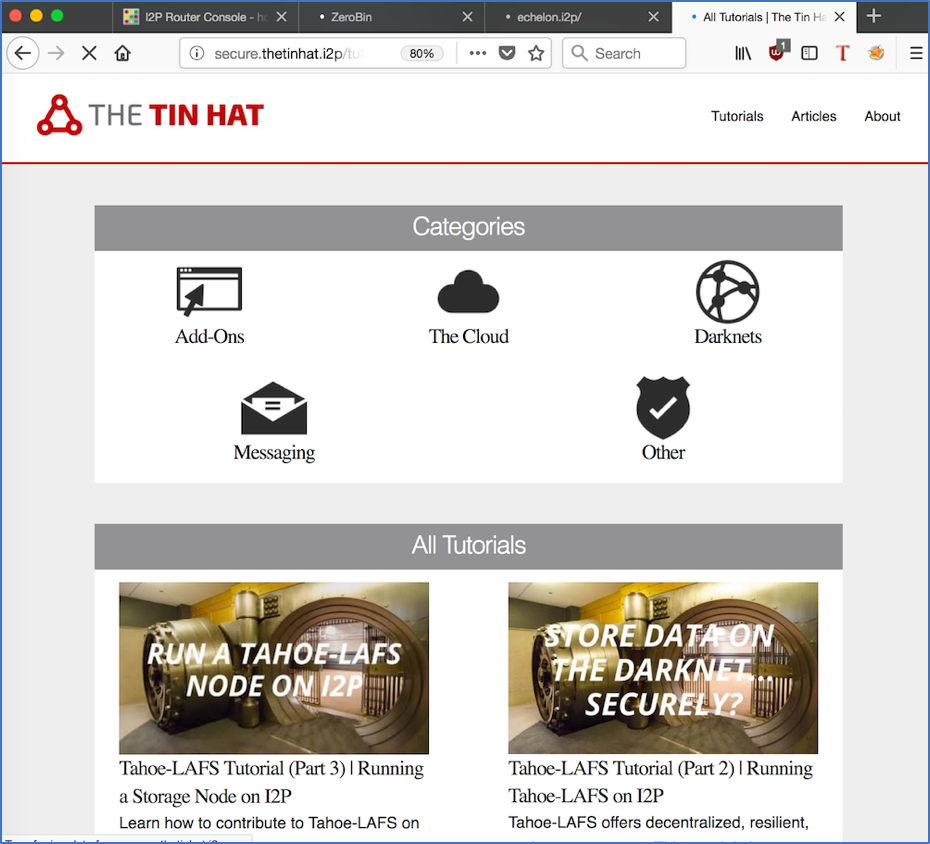Open Tahoe-LAFS Tutorial (Part 3) title link
The height and width of the screenshot is (844, 930).
point(271,782)
